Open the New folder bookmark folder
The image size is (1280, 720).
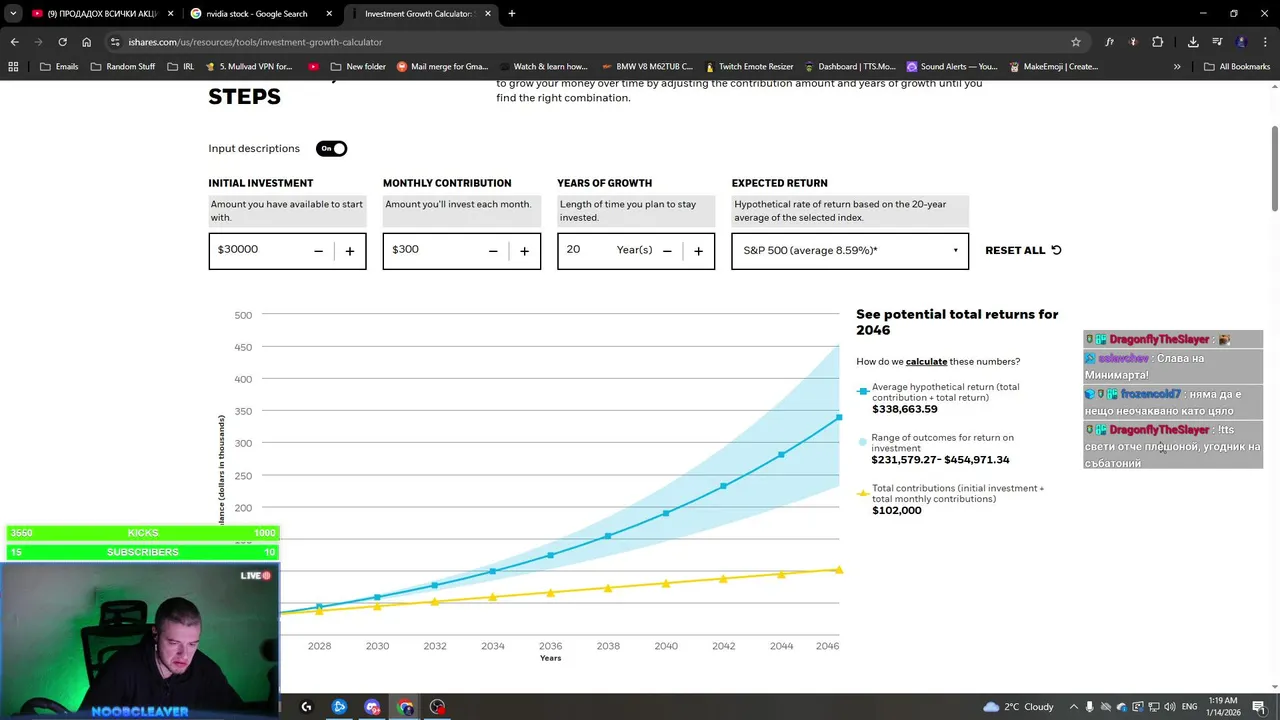(356, 67)
